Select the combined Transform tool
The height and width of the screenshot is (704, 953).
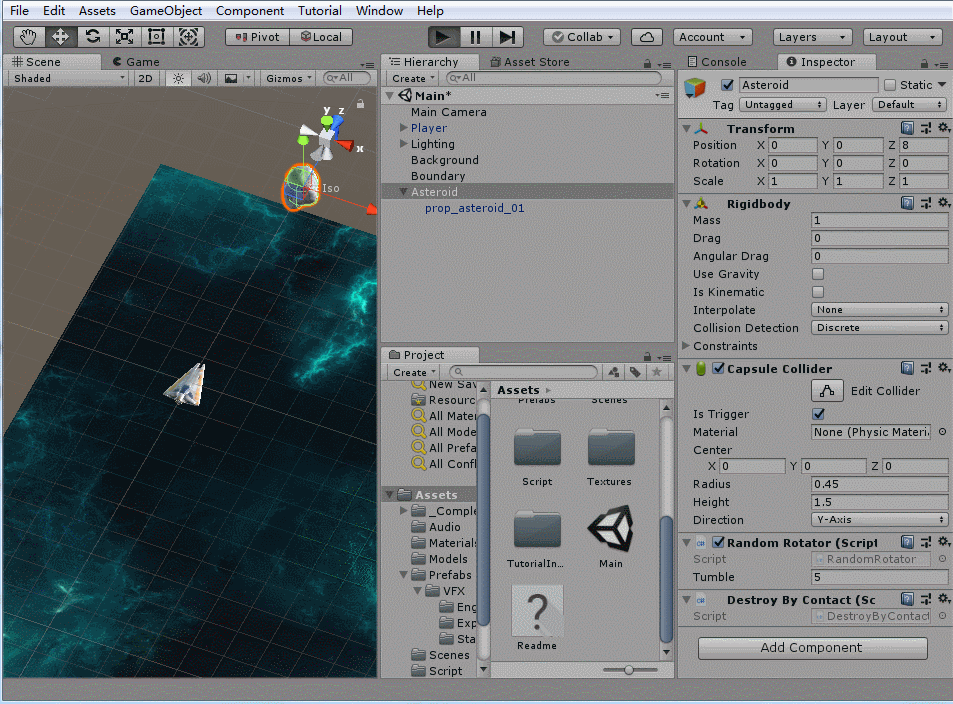click(x=188, y=37)
